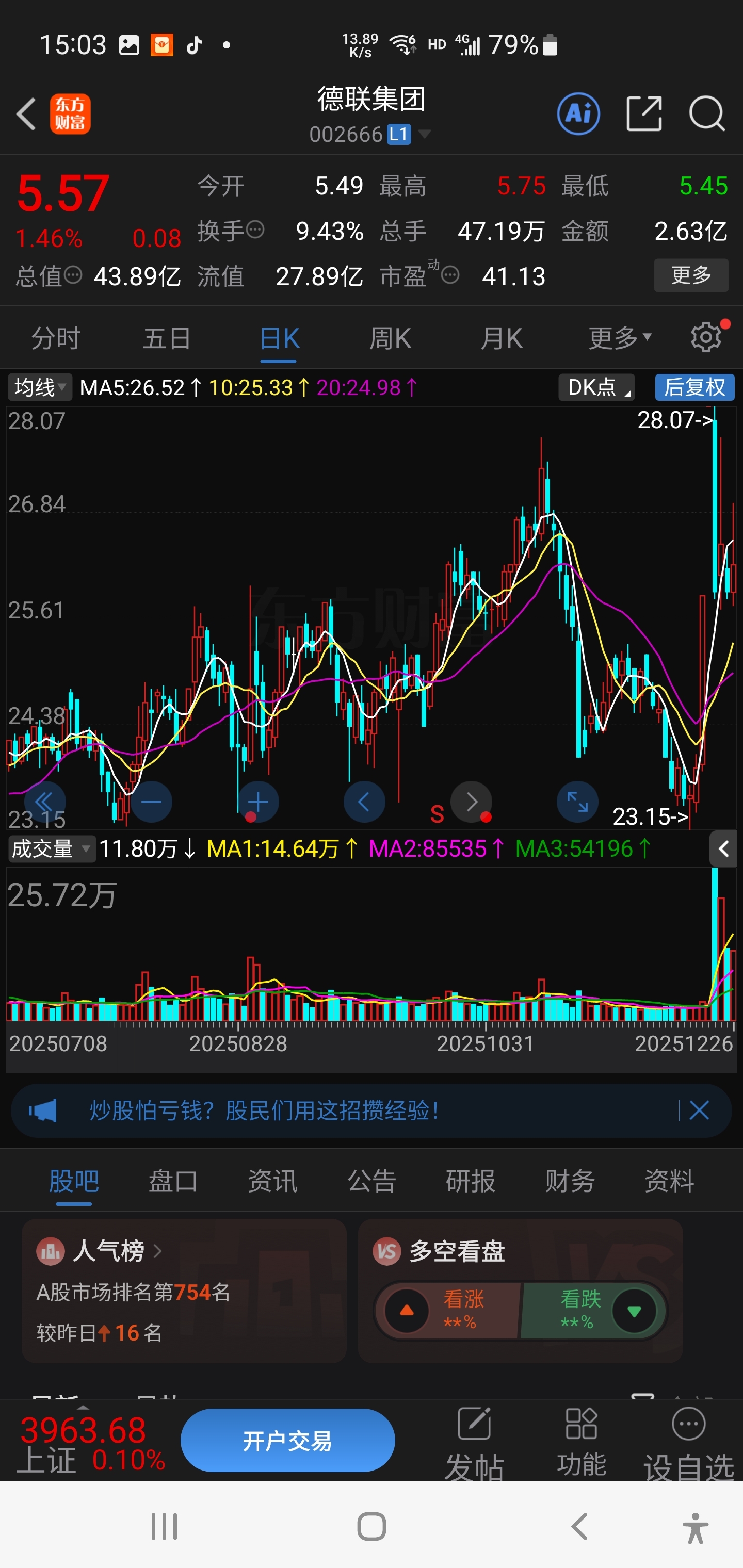Expand stock code 002666 dropdown arrow
This screenshot has width=743, height=1568.
click(x=425, y=133)
